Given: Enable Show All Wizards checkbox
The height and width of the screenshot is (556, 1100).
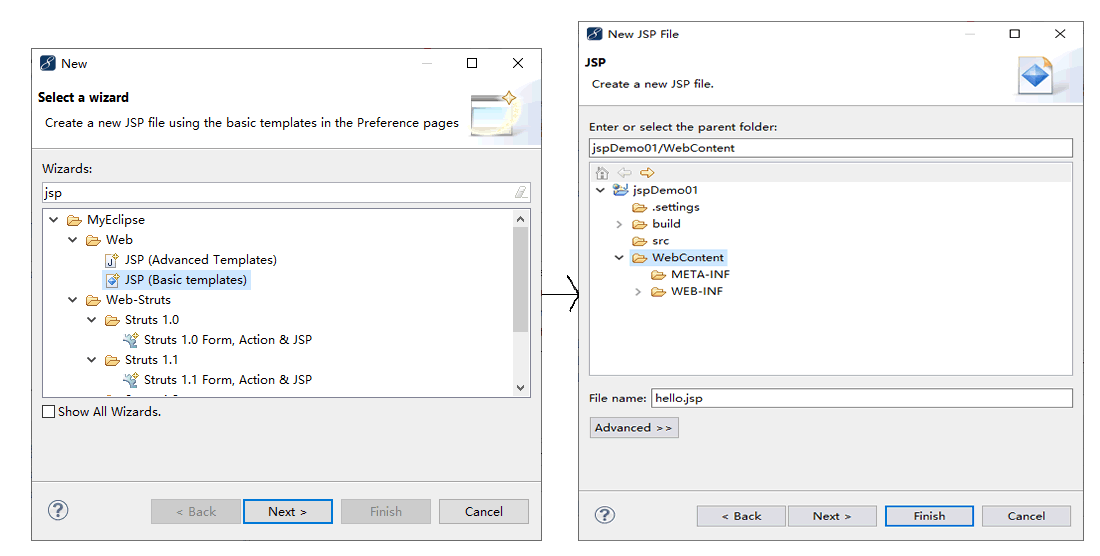Looking at the screenshot, I should click(48, 412).
